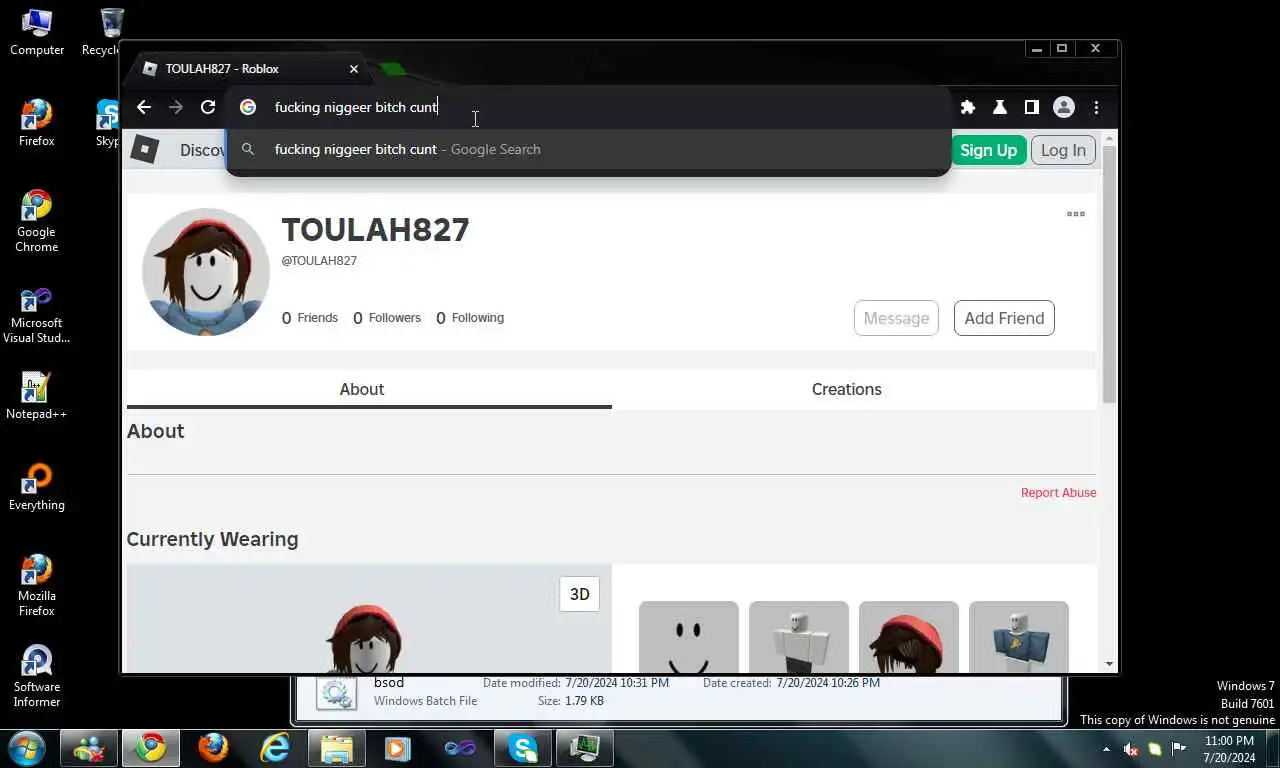Click the Message button
1280x768 pixels.
(x=896, y=318)
